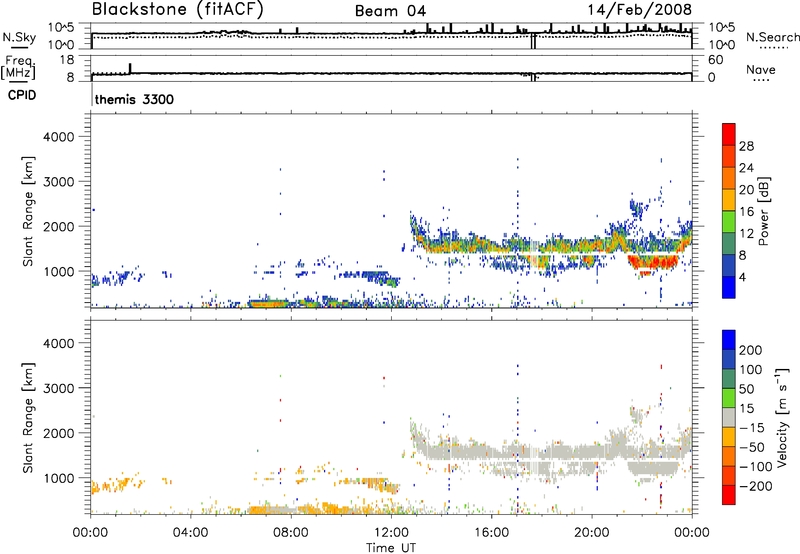Click the Slant Range label of velocity panel
This screenshot has width=800, height=554.
coord(28,418)
